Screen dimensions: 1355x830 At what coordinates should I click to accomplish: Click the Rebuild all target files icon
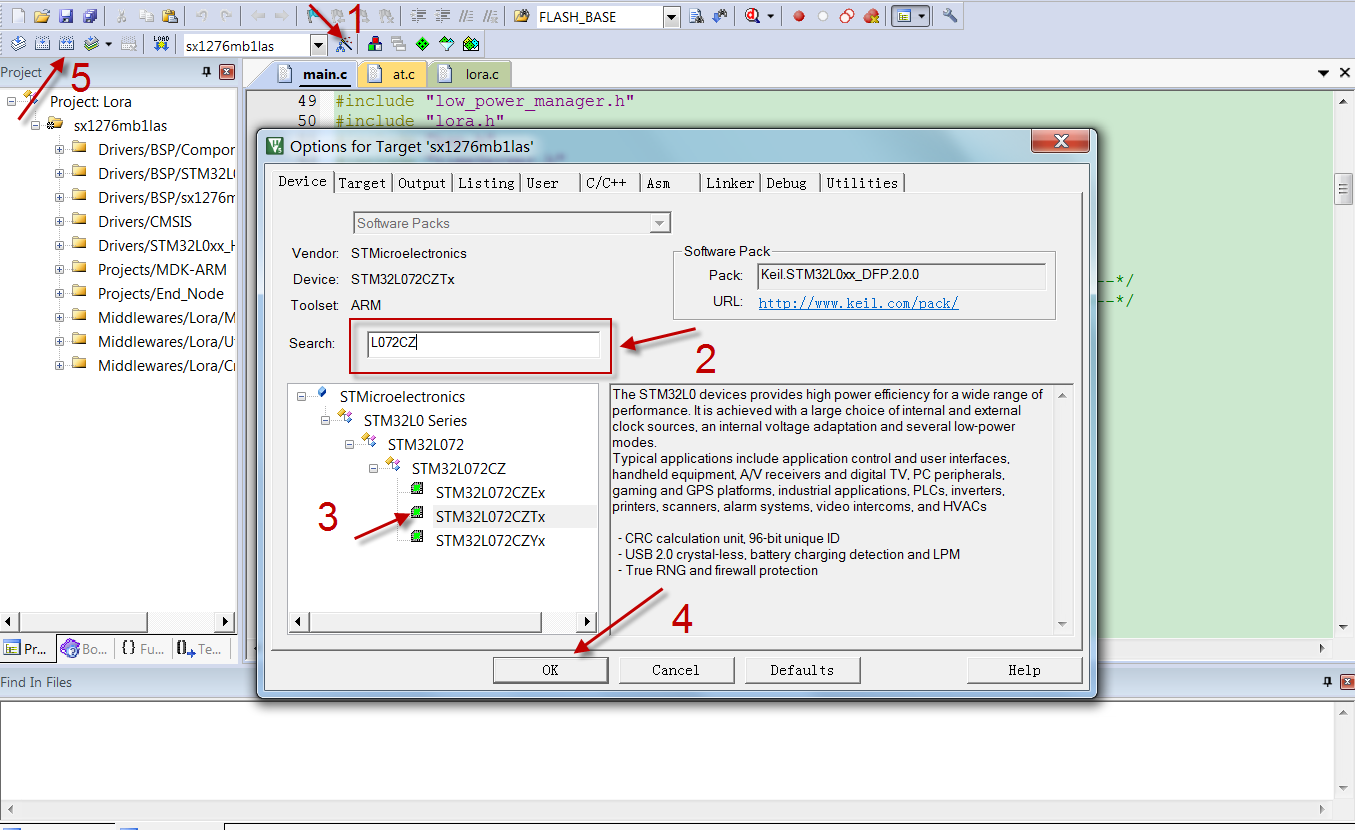(x=66, y=44)
